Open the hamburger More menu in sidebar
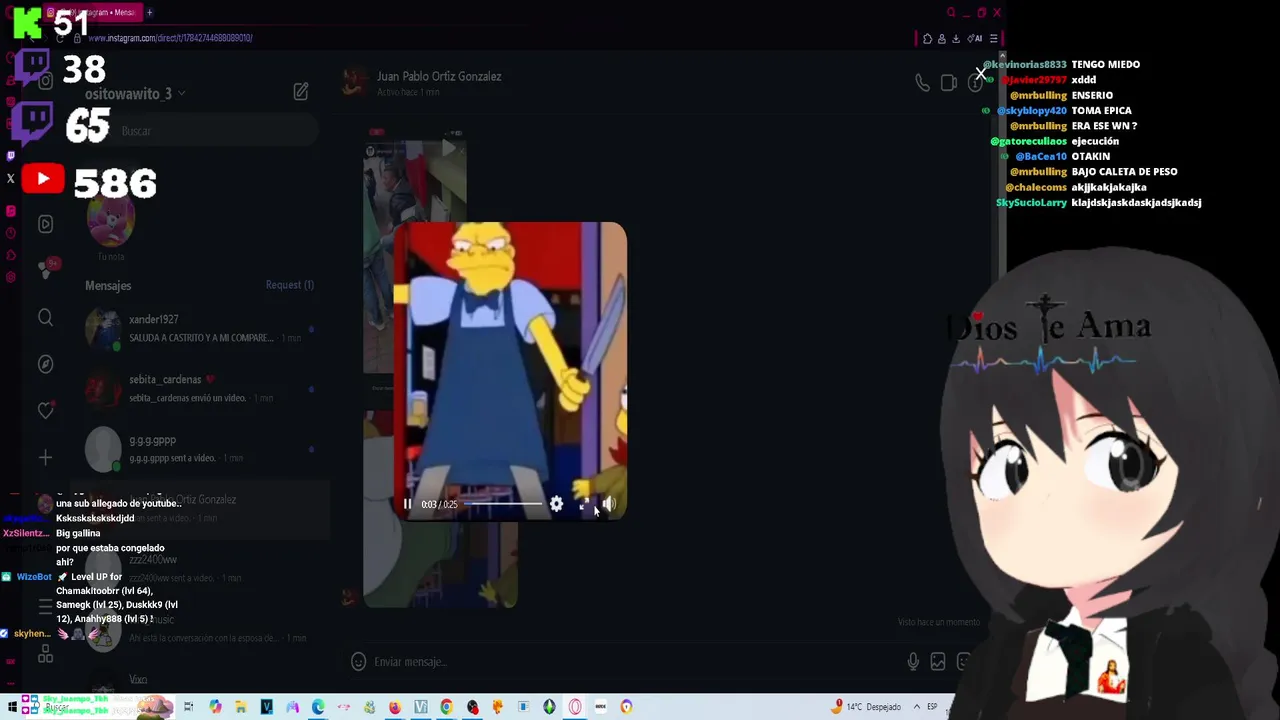 tap(45, 606)
